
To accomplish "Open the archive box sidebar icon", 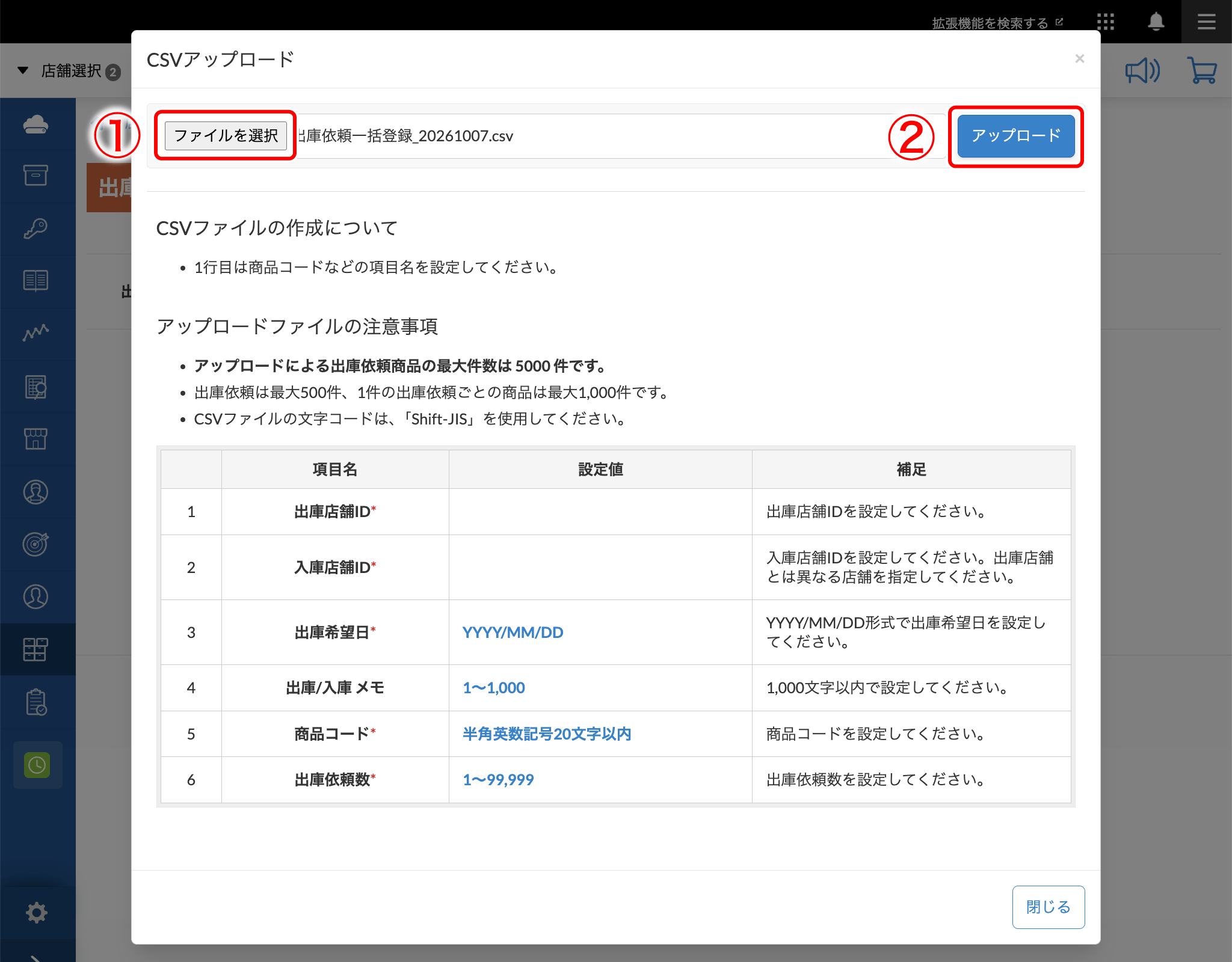I will pyautogui.click(x=36, y=176).
